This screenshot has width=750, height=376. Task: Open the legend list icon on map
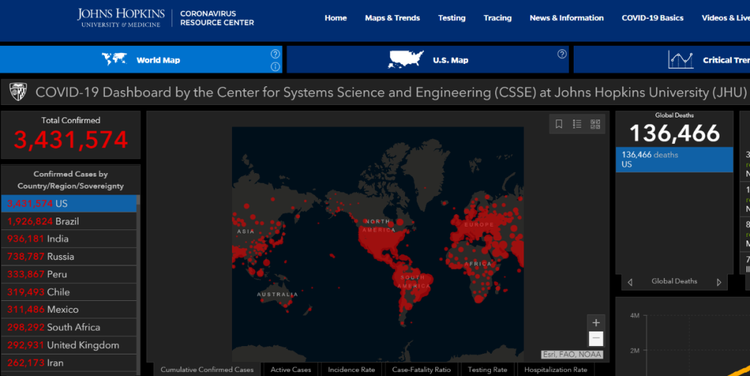pos(577,124)
